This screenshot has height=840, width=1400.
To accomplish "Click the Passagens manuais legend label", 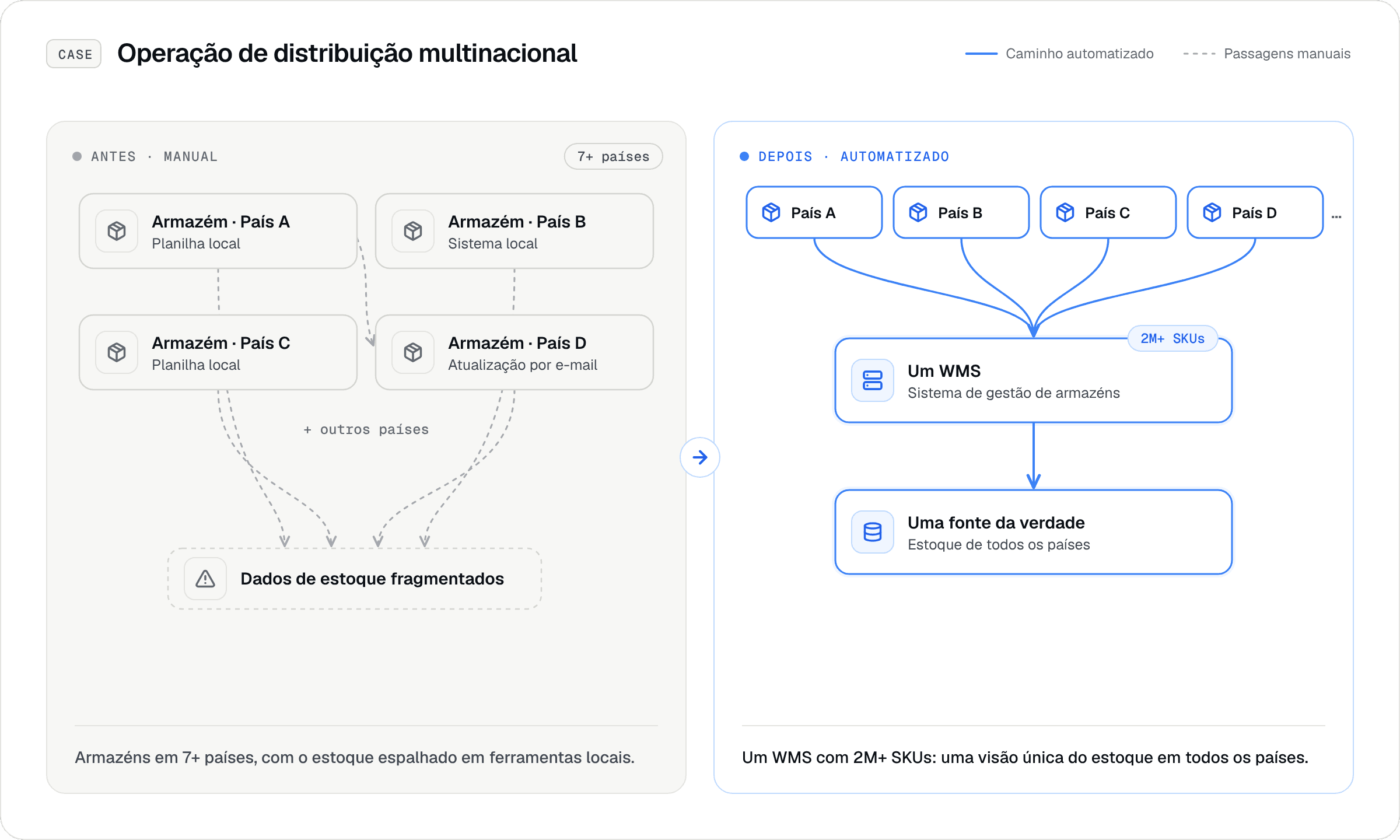I will pyautogui.click(x=1287, y=54).
